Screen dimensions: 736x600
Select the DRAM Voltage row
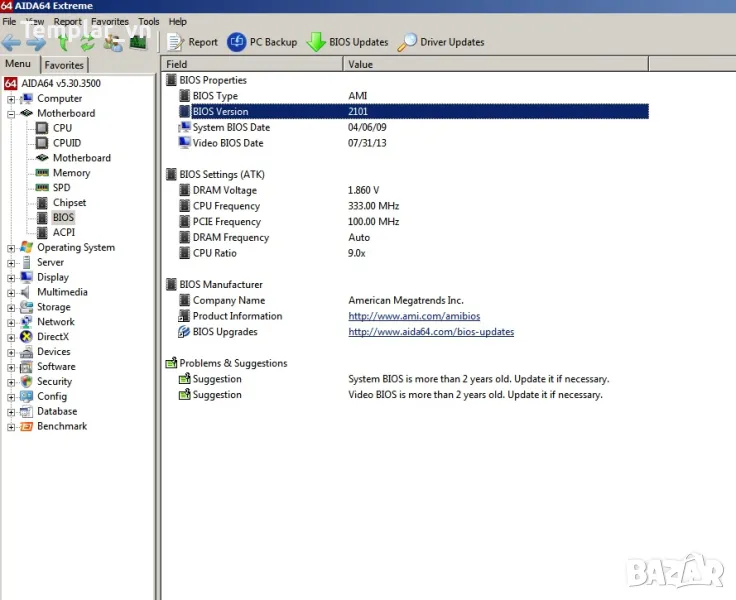coord(224,190)
